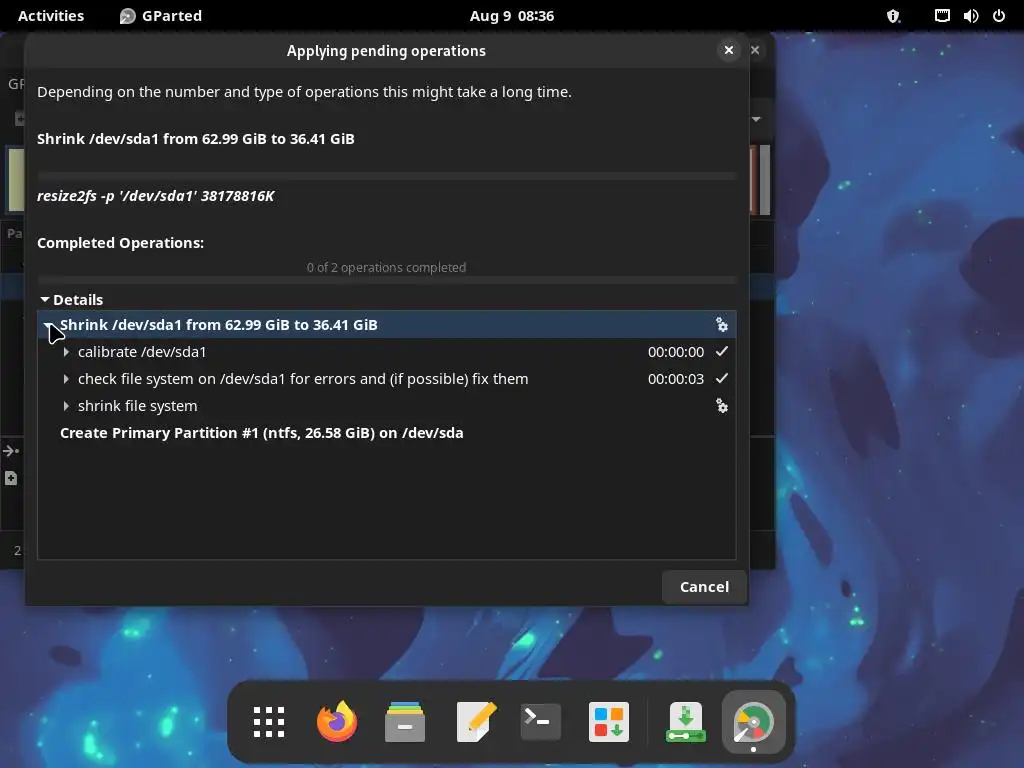Click the new partition icon in GParted sidebar
This screenshot has width=1024, height=768.
tap(11, 478)
